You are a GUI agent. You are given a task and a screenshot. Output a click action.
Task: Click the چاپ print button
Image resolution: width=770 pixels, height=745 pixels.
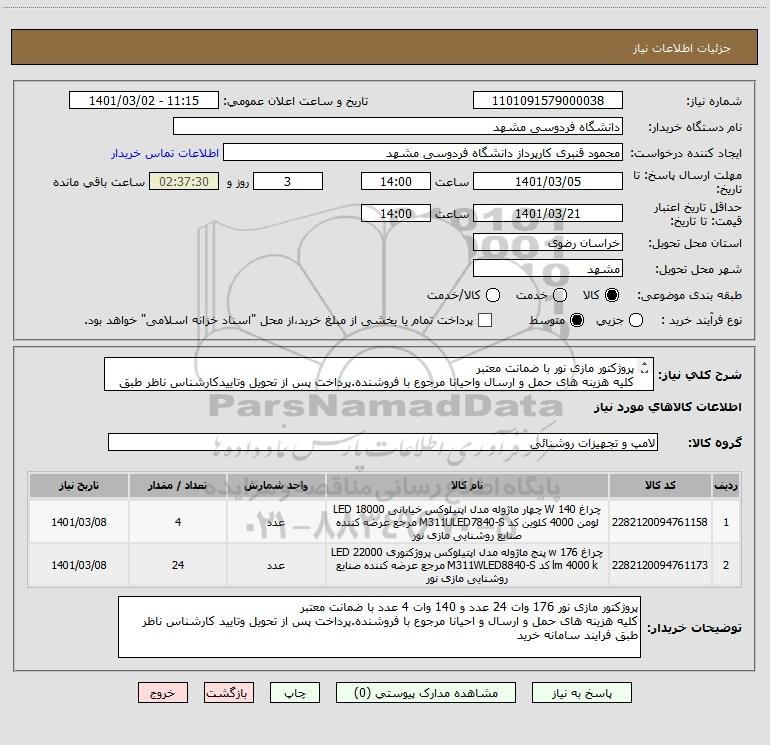tap(295, 693)
